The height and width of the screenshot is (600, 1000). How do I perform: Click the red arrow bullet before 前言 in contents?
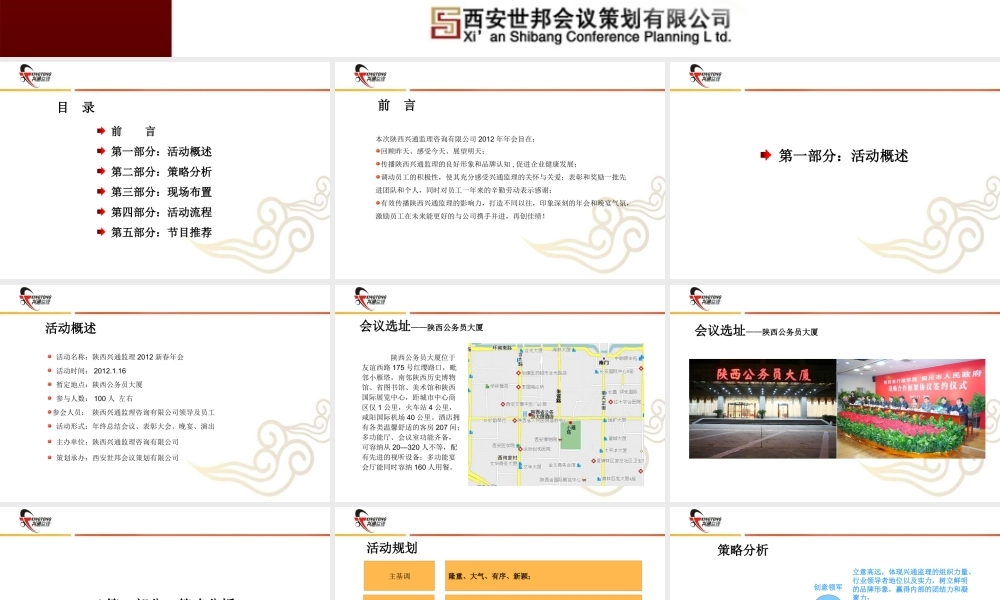101,131
